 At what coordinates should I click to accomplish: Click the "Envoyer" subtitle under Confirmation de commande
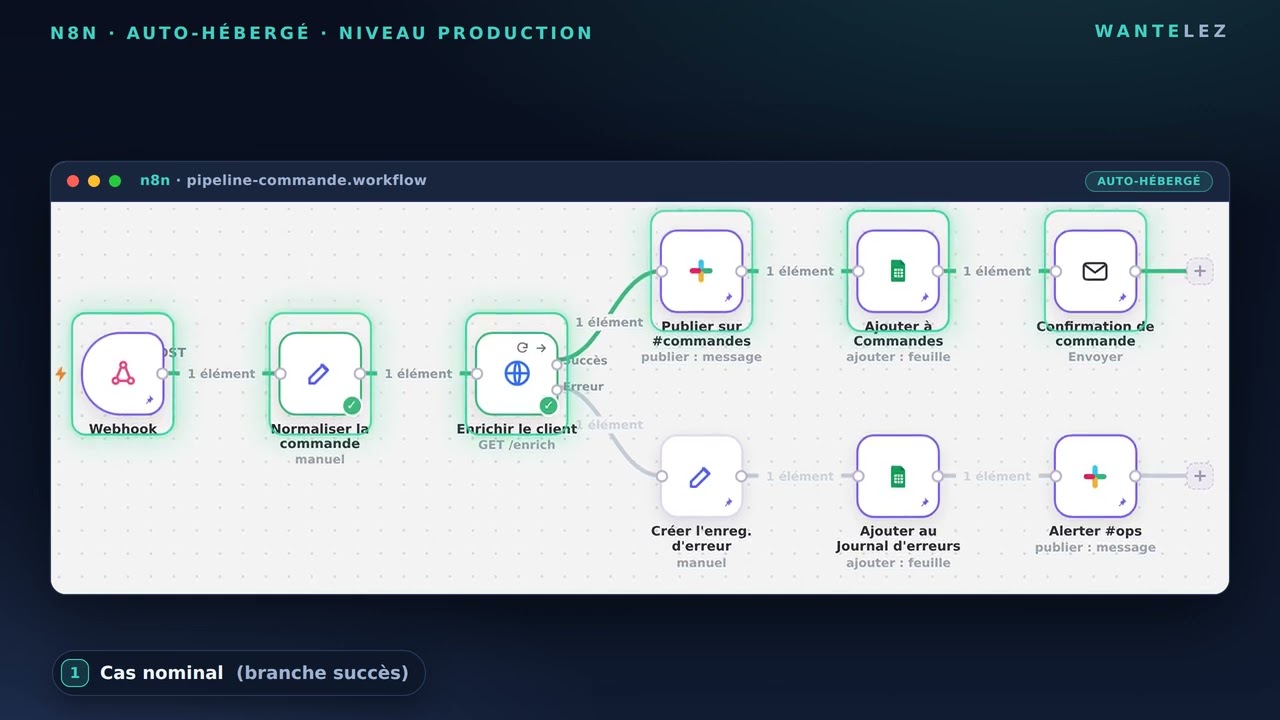[1095, 357]
